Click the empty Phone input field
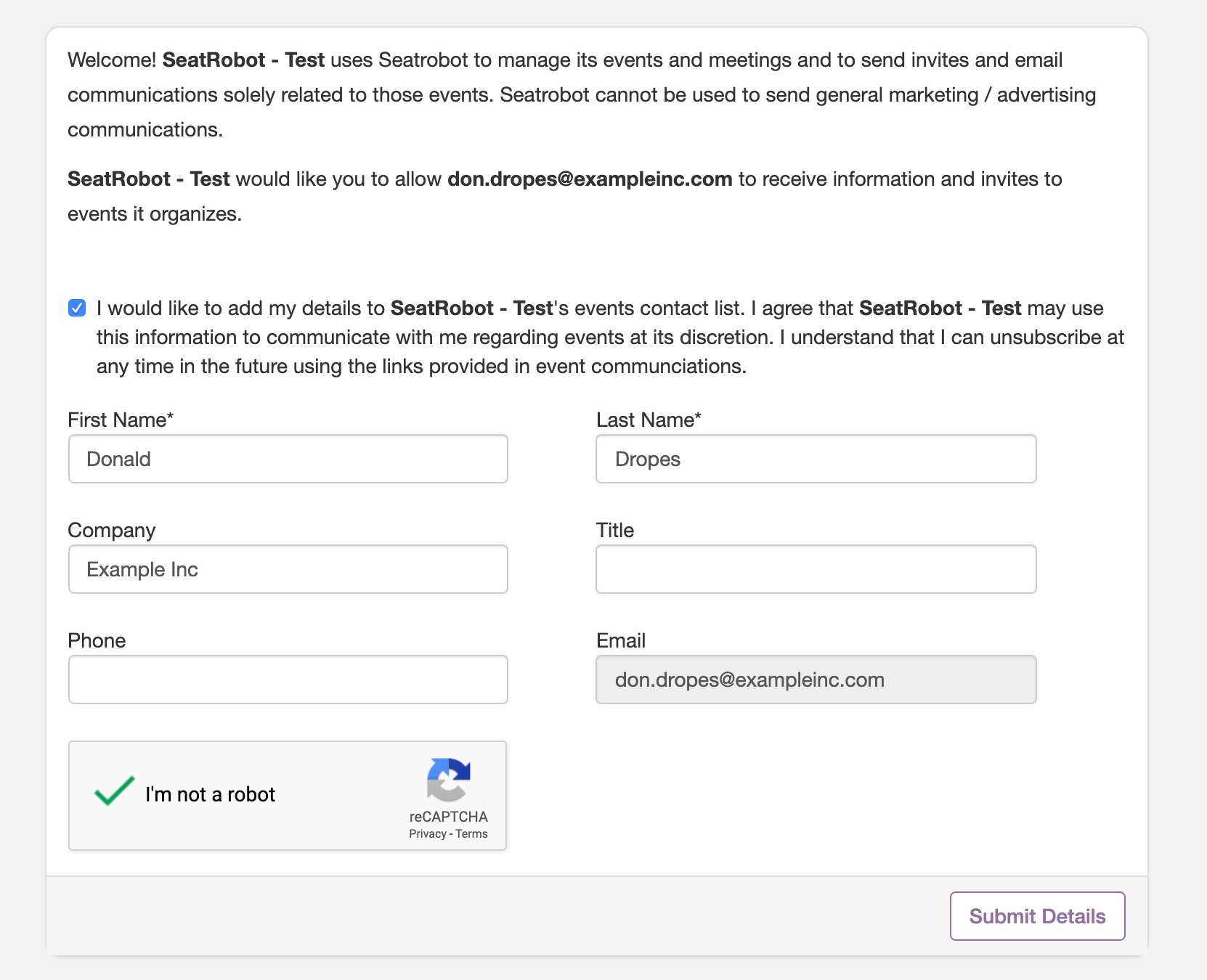Screen dimensions: 1207x980 (x=288, y=679)
